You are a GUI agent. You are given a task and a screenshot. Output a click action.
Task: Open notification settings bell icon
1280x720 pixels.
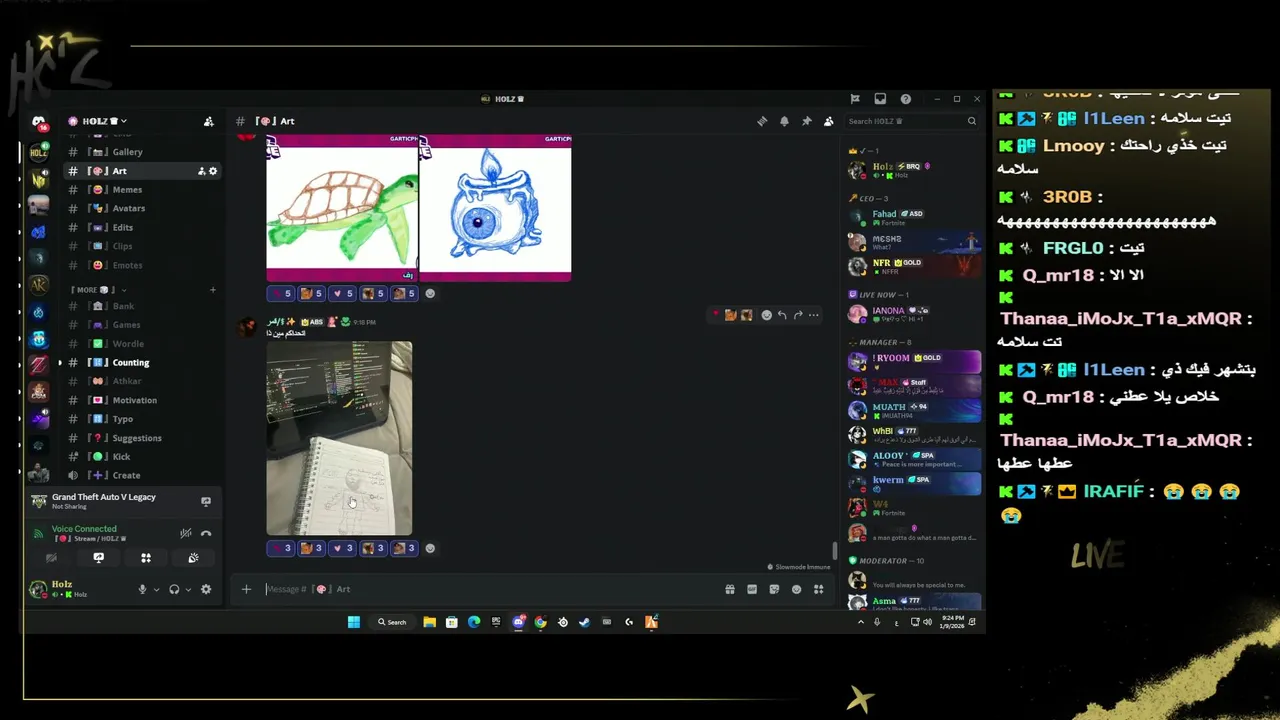[x=784, y=121]
